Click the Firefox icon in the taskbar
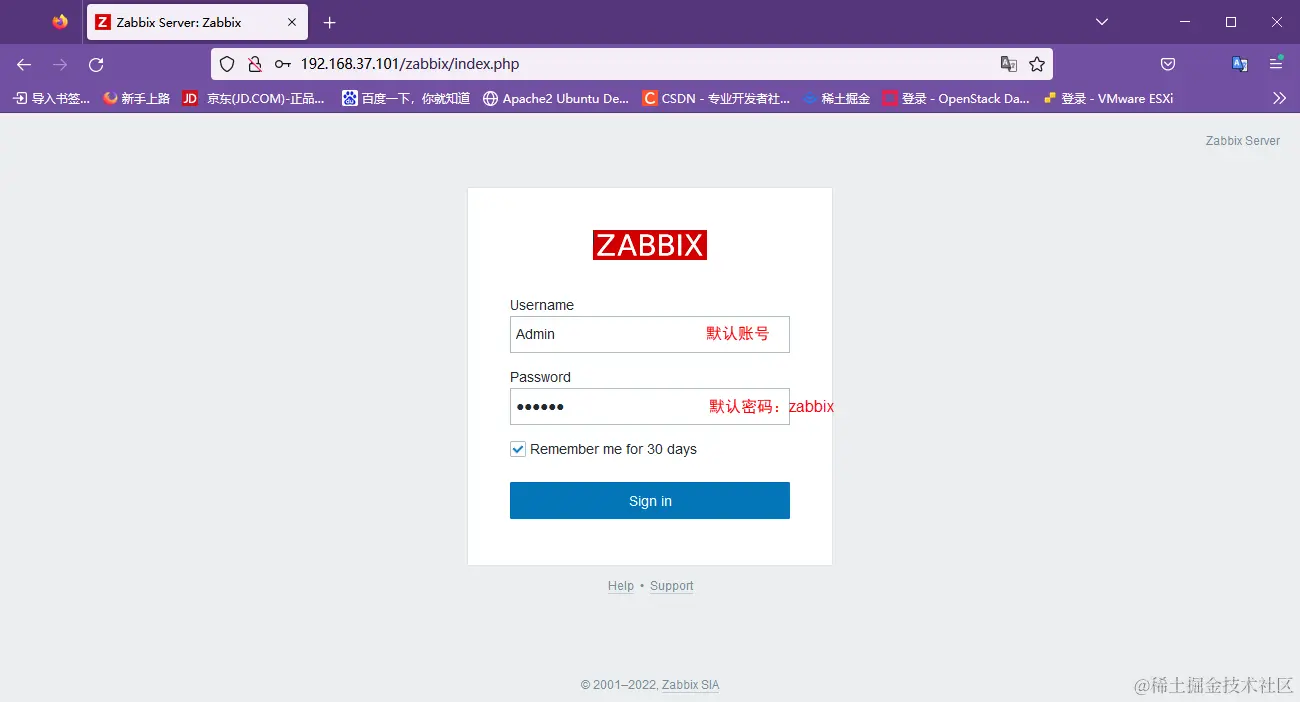1300x702 pixels. (58, 21)
